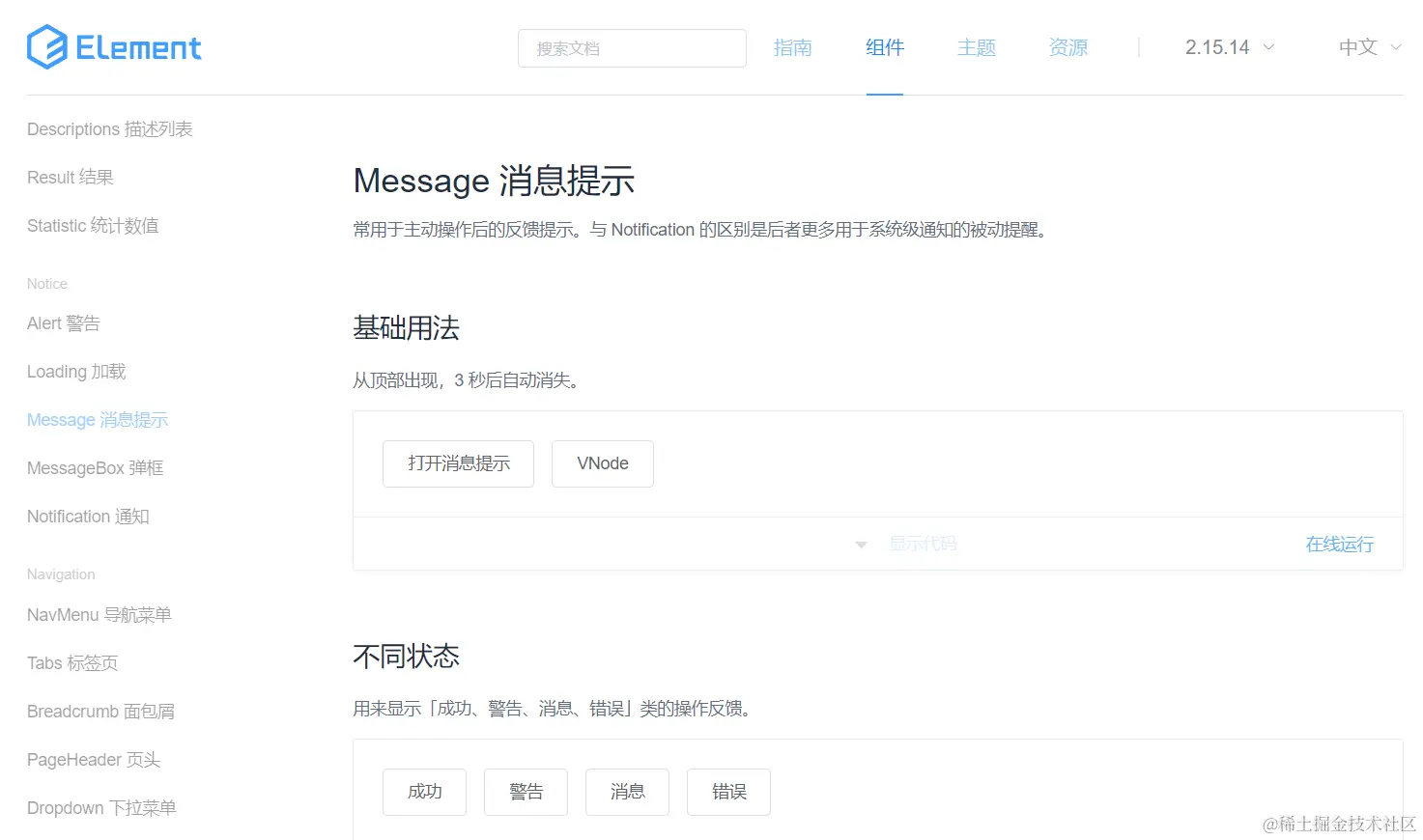
Task: Click the 打开消息提示 button
Action: click(458, 463)
